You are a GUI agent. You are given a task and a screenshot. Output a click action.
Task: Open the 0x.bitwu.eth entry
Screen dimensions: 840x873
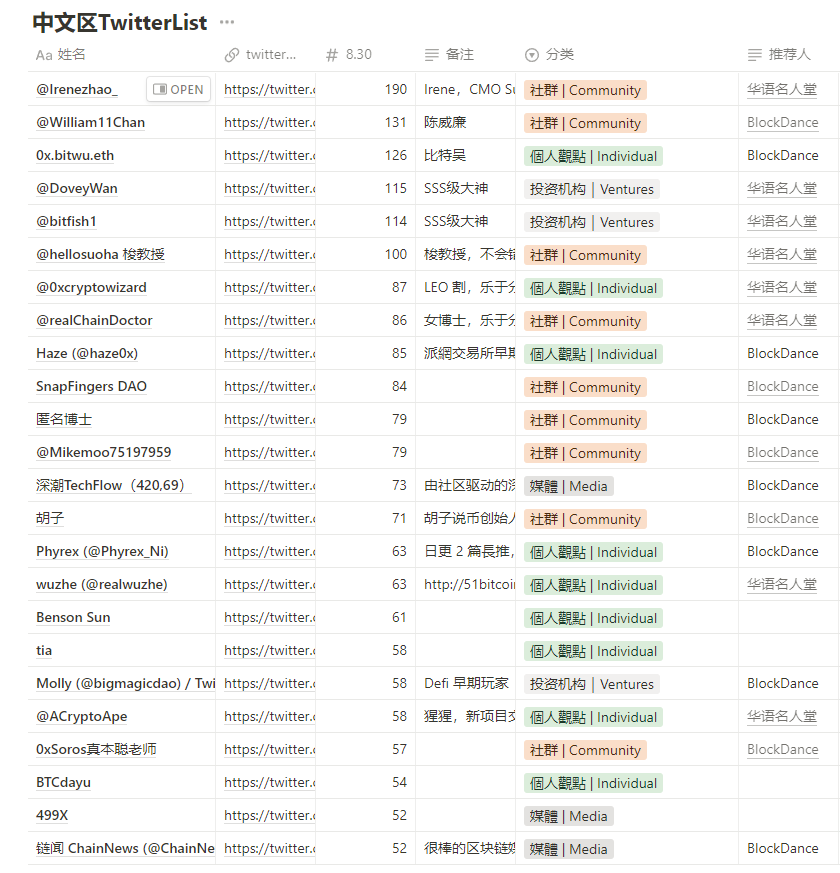75,155
